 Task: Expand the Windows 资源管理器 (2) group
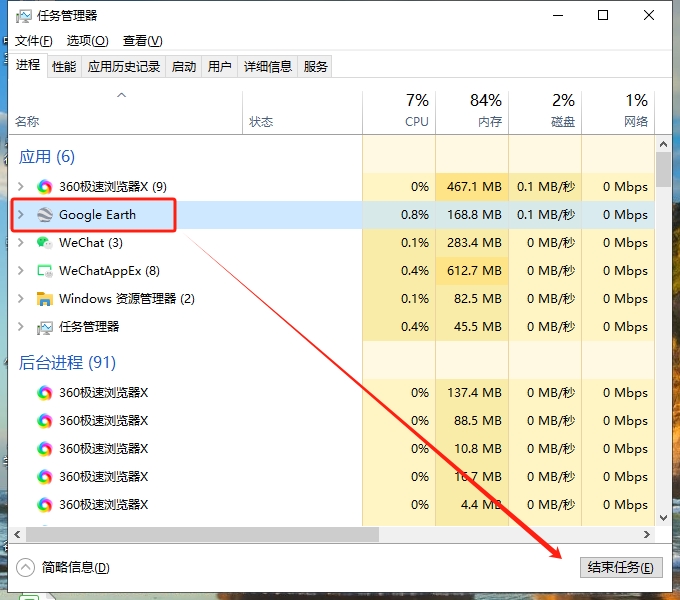click(20, 298)
